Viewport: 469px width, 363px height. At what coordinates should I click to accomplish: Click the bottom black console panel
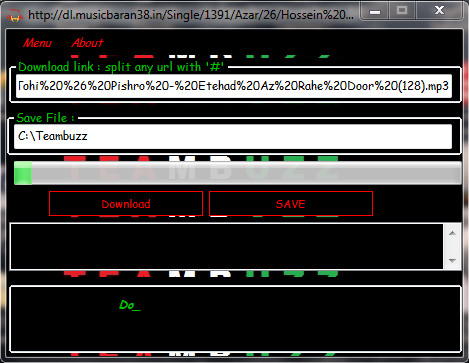point(236,319)
